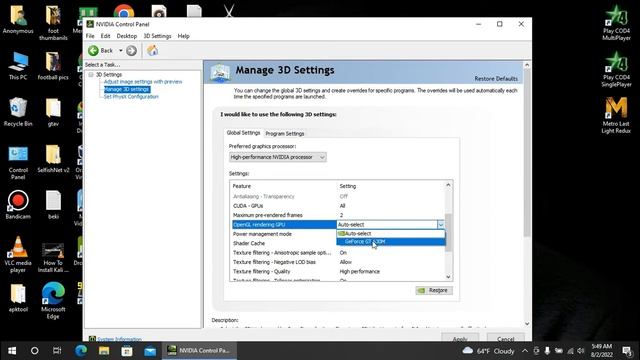Show hidden system tray icons chevron
The width and height of the screenshot is (640, 360).
point(525,351)
